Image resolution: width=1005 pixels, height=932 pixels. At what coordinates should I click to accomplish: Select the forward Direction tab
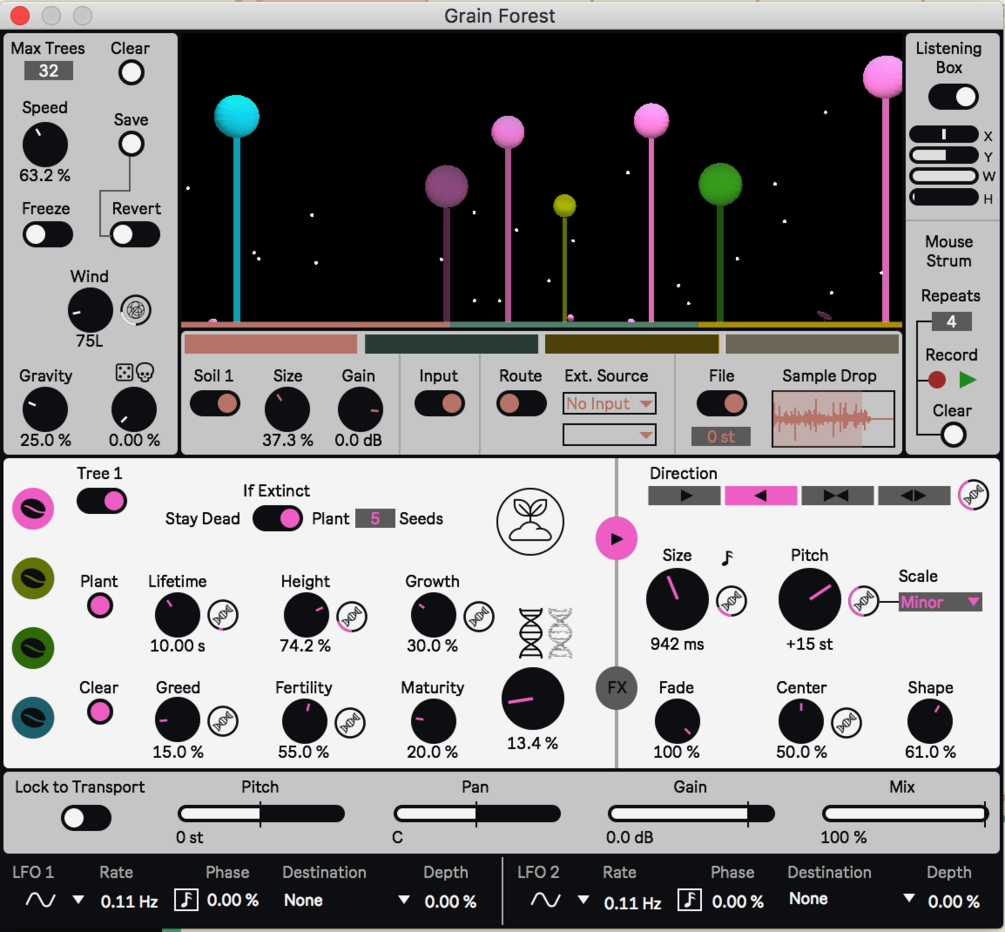(x=685, y=495)
